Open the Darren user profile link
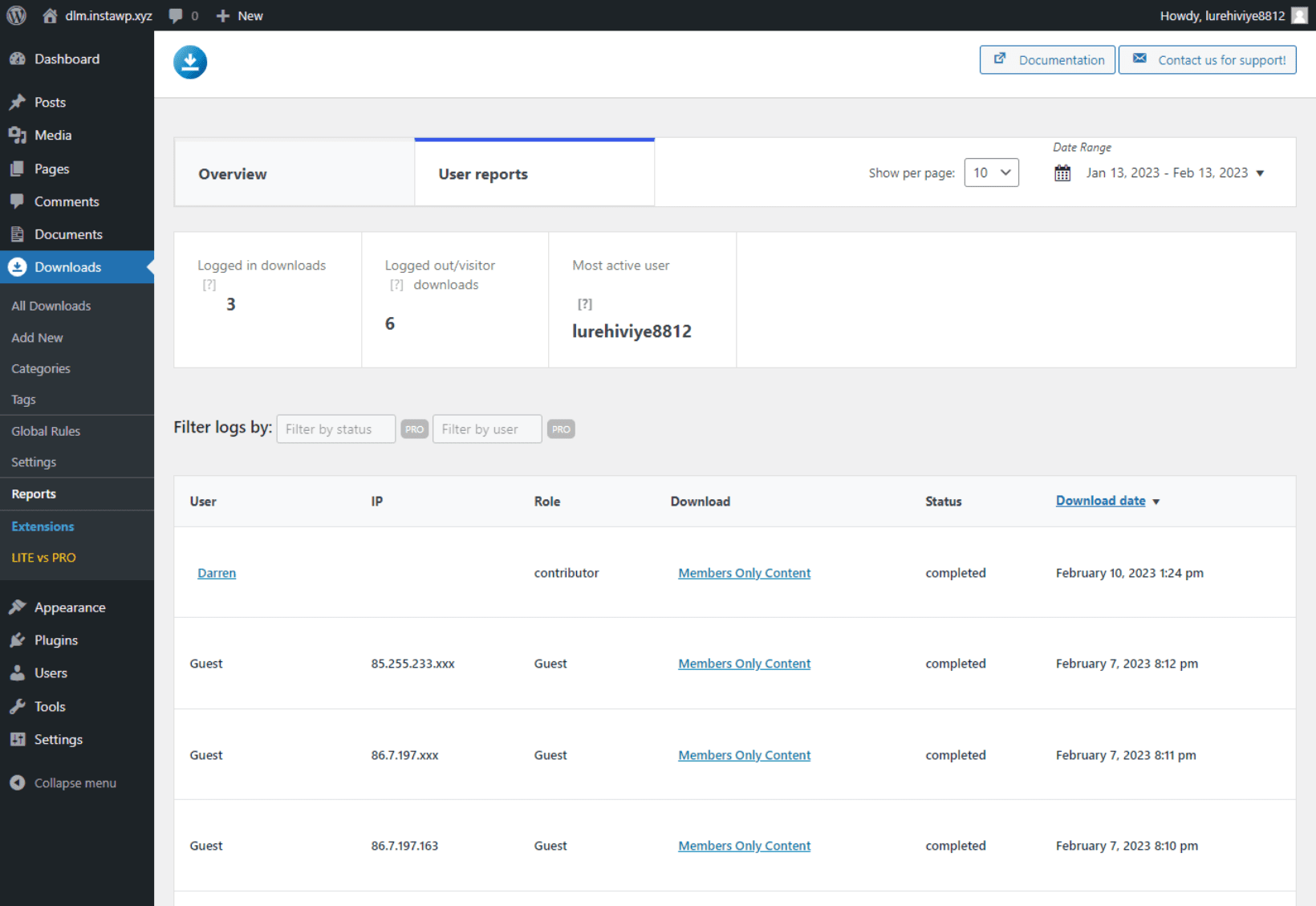 coord(216,572)
